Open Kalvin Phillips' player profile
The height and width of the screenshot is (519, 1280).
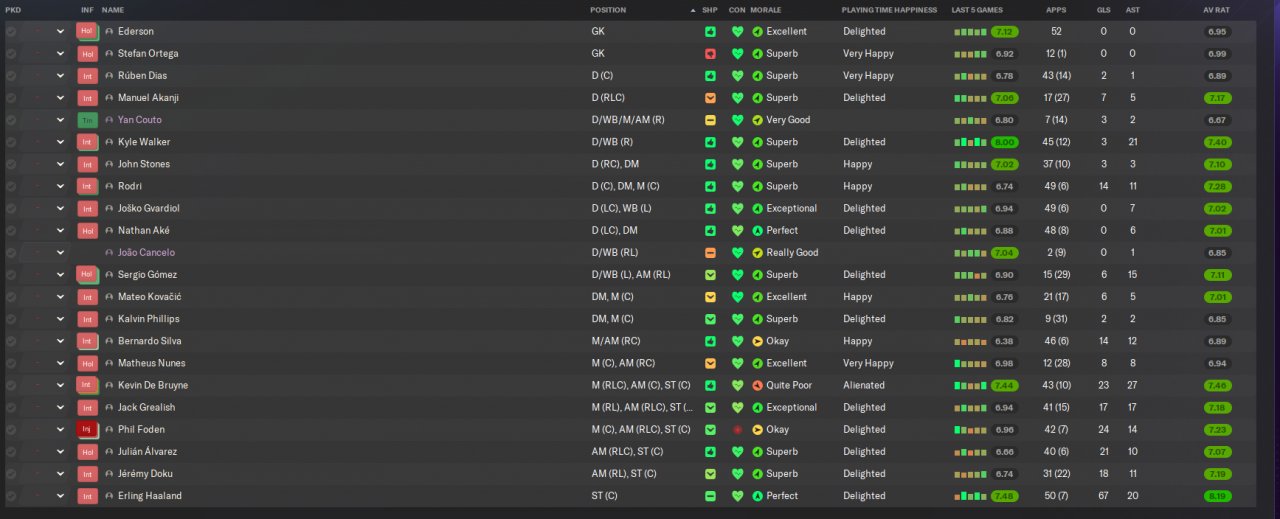coord(149,319)
